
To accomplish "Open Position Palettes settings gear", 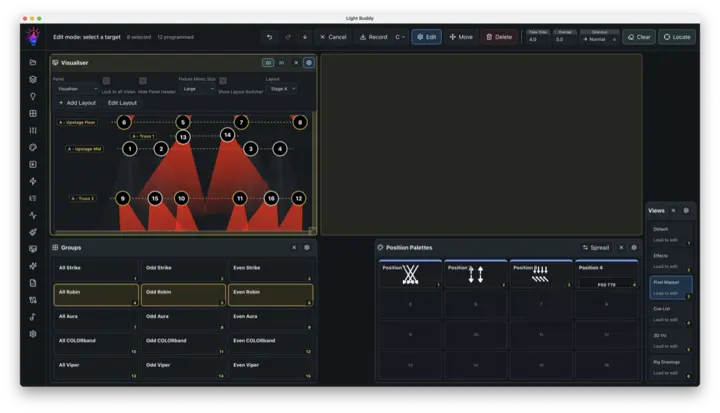I will pos(634,248).
